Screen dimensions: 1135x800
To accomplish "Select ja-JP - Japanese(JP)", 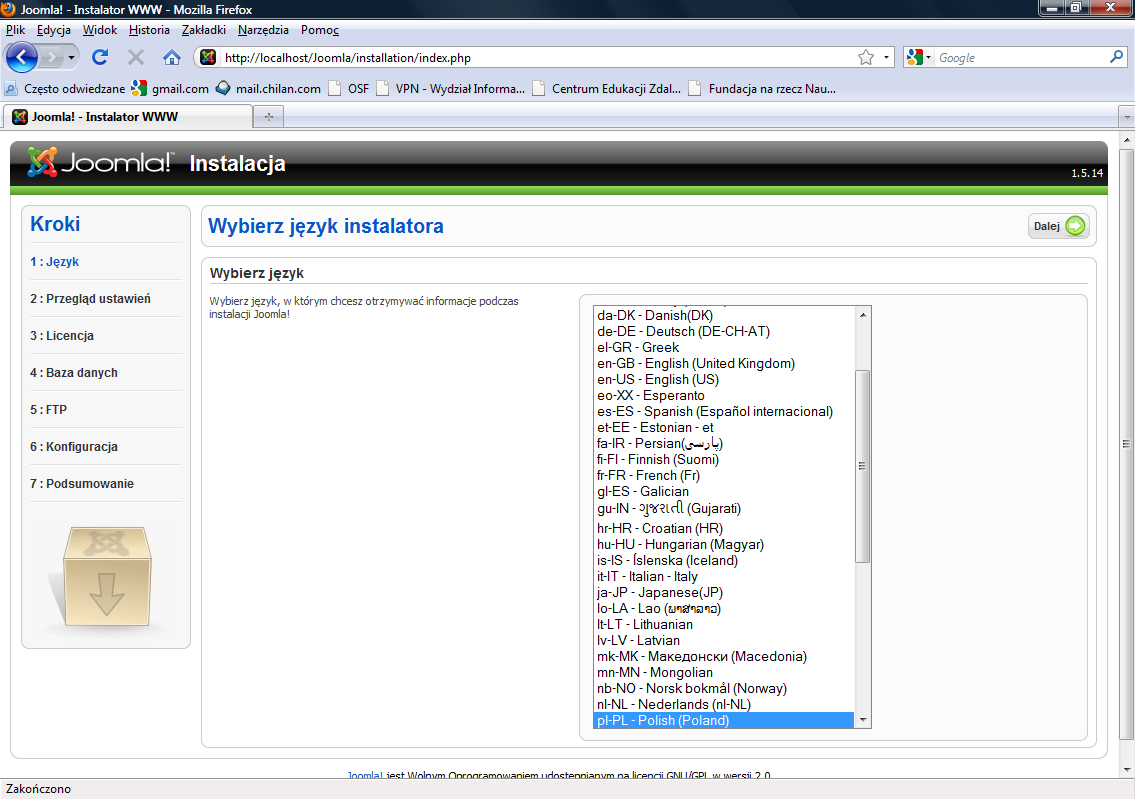I will 724,591.
